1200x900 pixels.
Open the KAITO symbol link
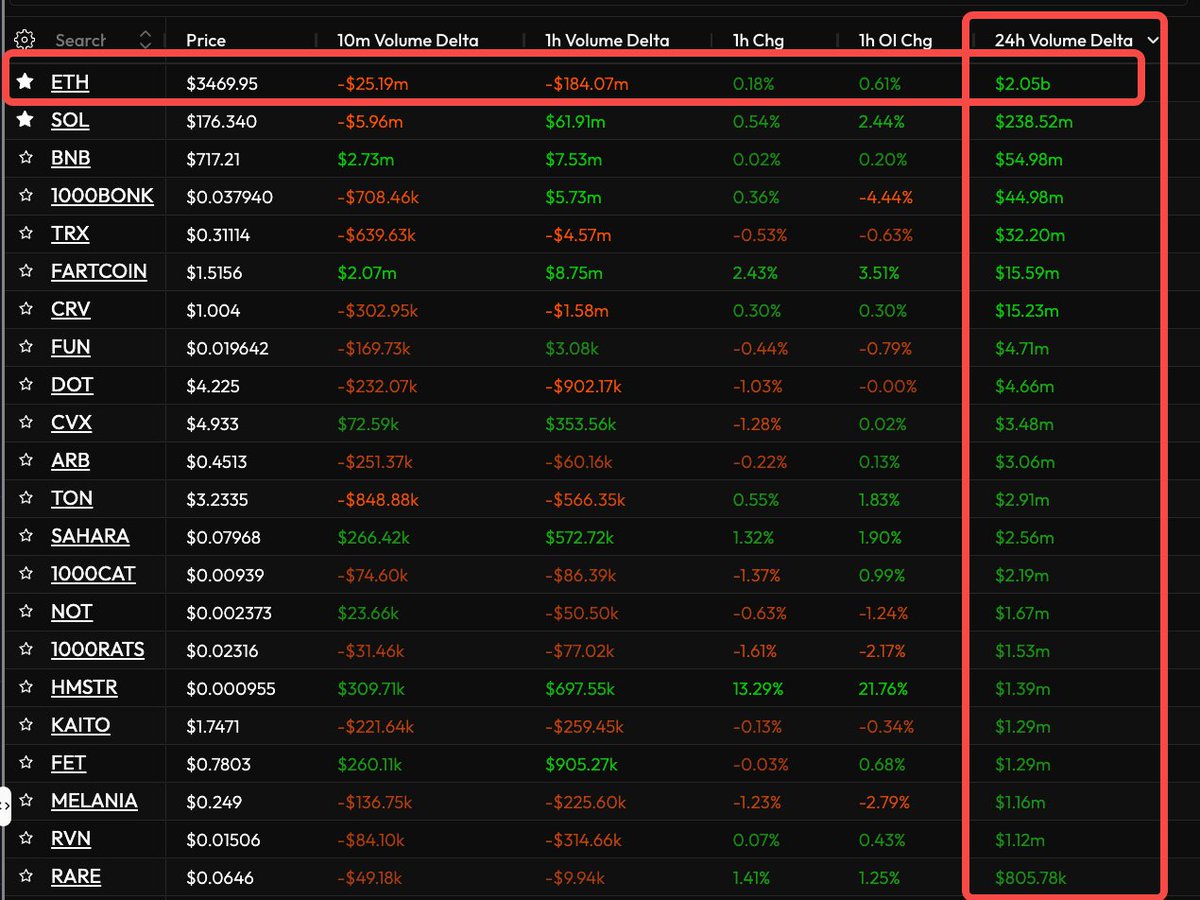81,725
